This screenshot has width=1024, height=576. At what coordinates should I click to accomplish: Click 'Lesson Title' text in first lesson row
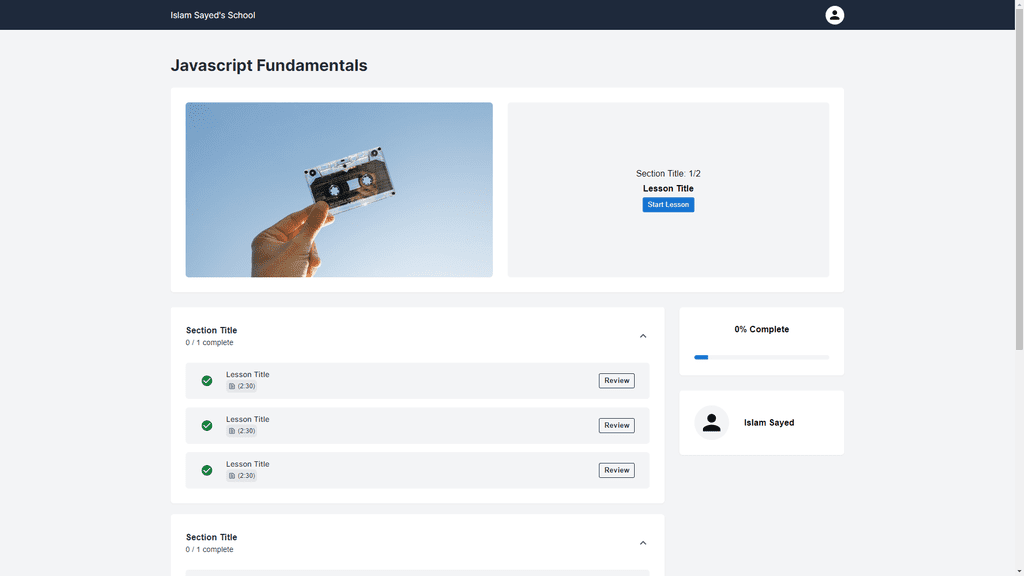pos(248,375)
